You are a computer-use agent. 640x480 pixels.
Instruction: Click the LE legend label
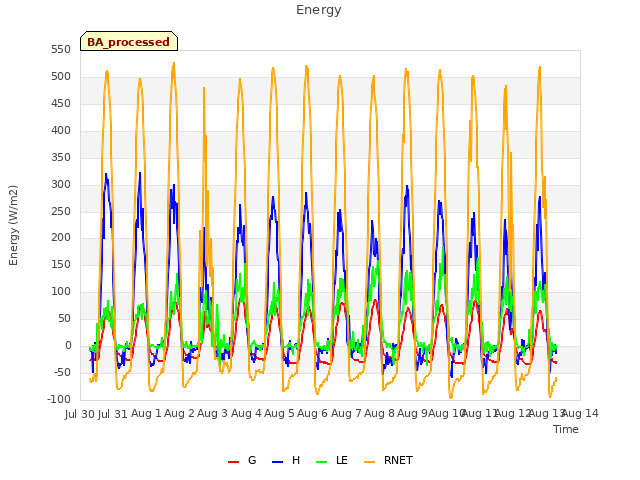342,460
